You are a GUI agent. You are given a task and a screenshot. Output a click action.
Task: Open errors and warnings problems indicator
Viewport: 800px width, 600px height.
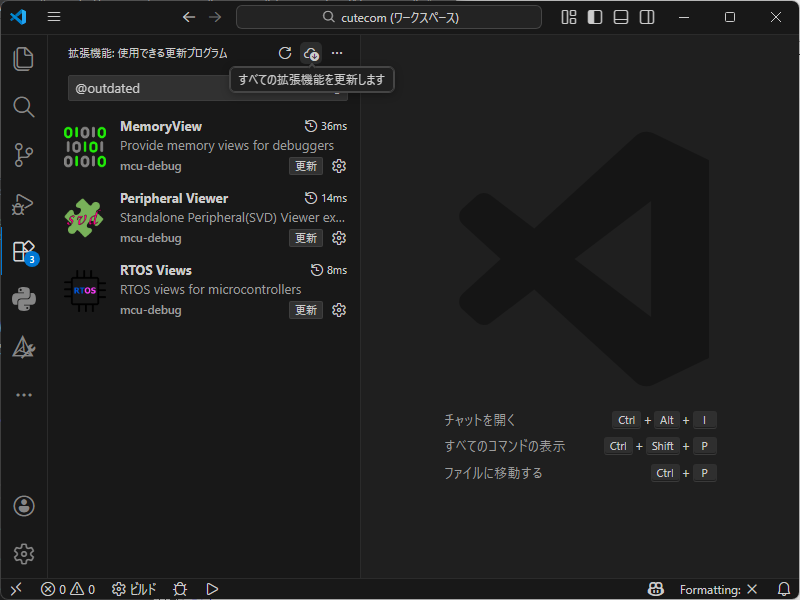(x=68, y=589)
